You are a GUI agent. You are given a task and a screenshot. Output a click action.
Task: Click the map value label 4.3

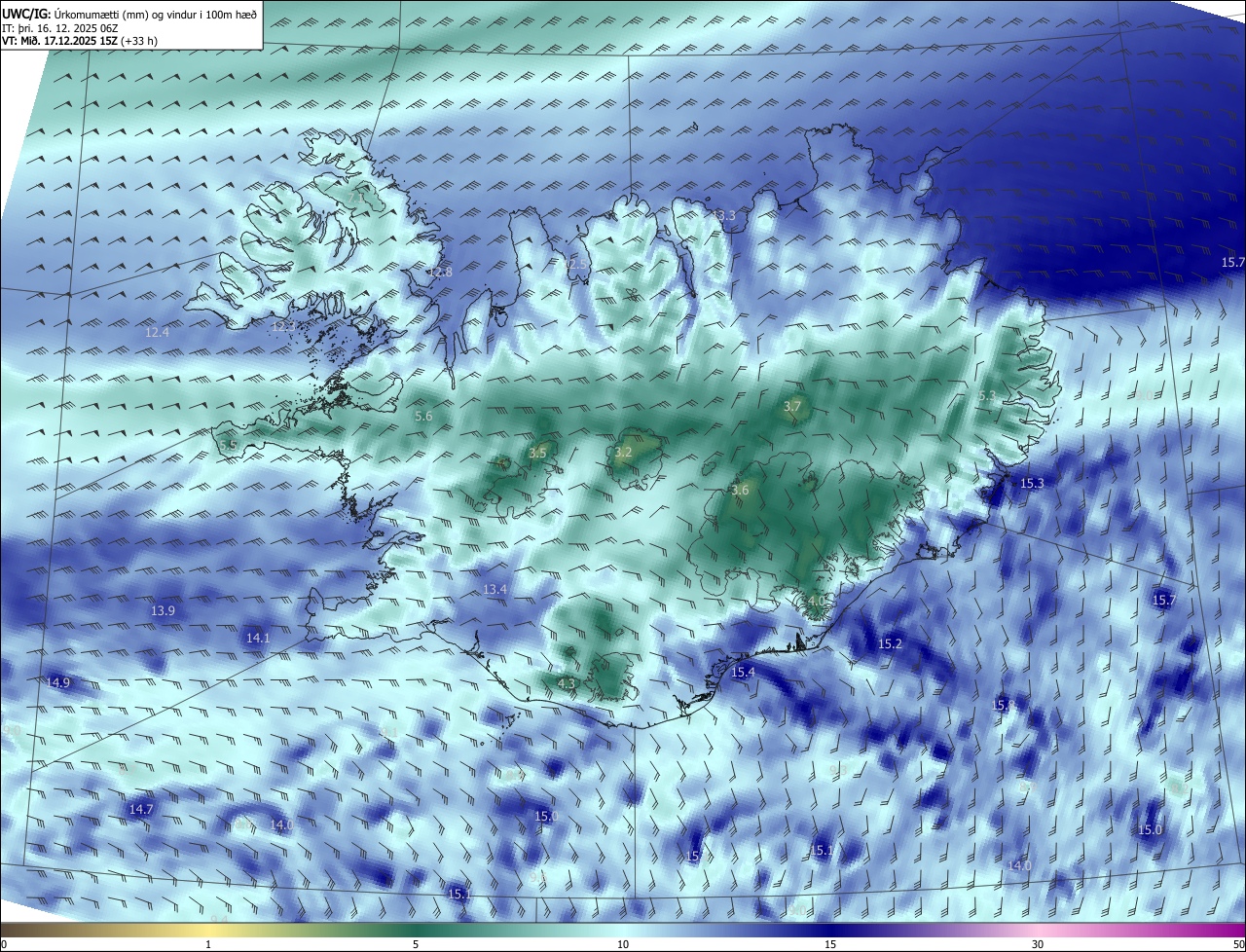click(x=567, y=683)
